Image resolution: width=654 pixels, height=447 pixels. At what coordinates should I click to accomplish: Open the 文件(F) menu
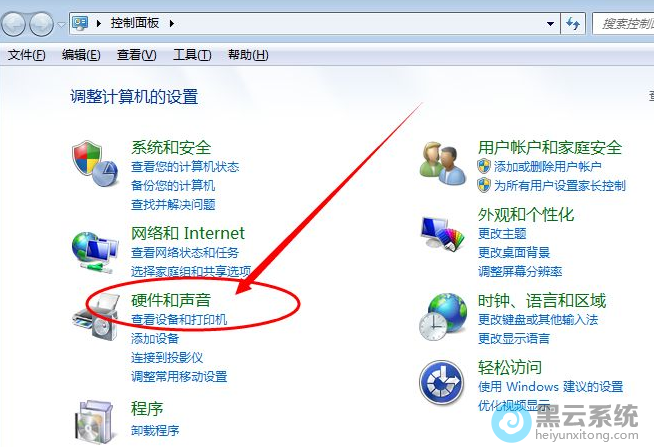pos(27,55)
